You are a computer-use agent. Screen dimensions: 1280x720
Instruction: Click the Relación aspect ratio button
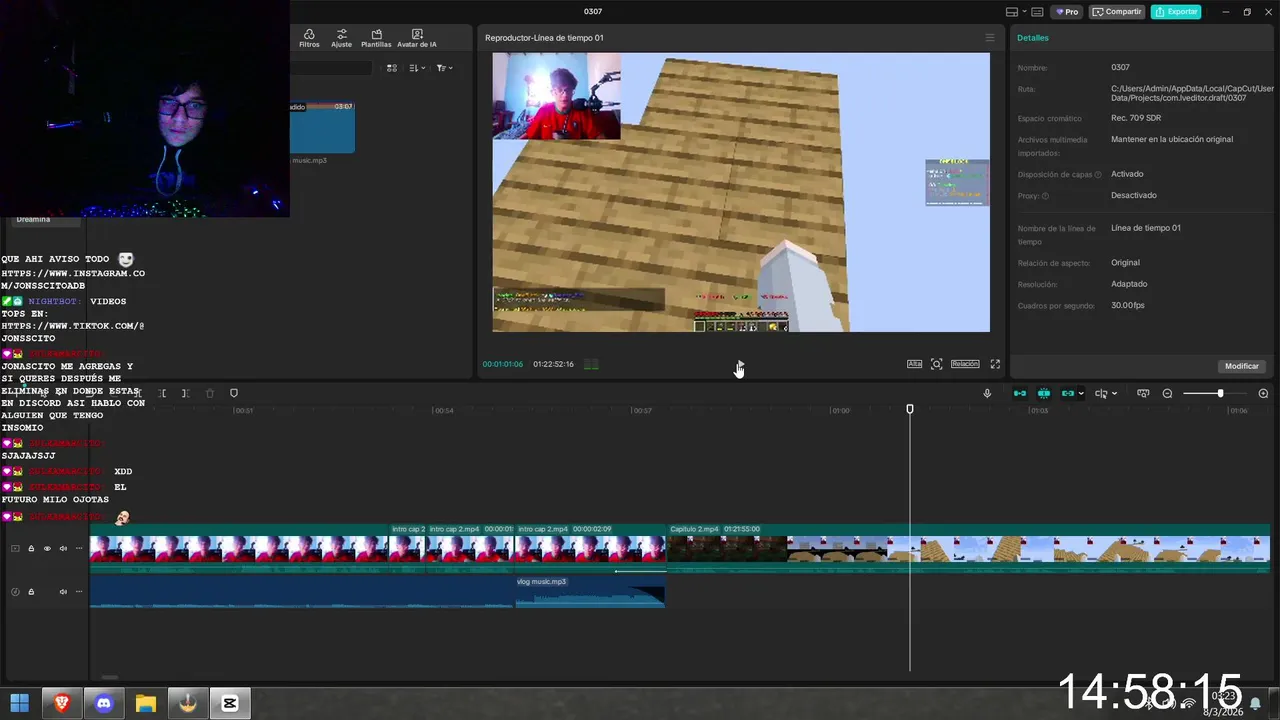[965, 364]
